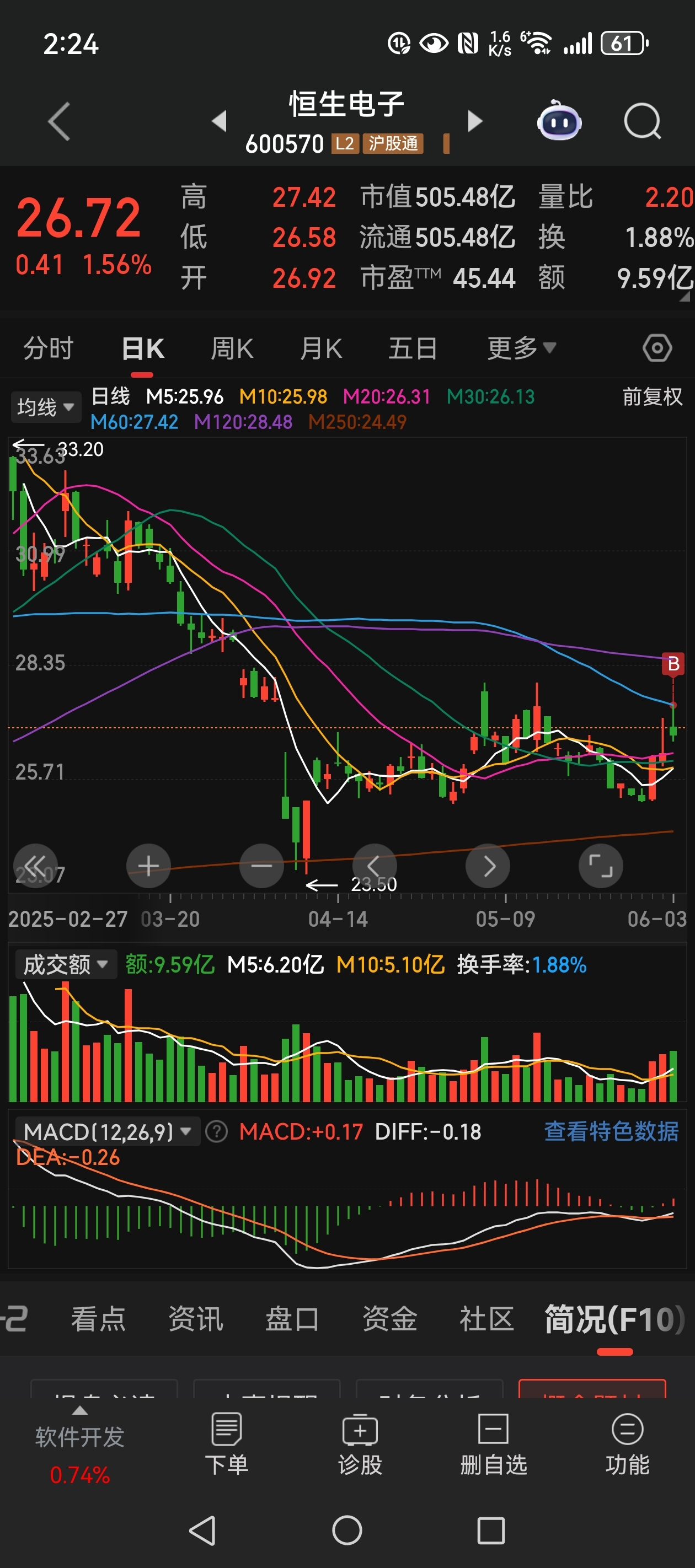Screen dimensions: 695x1568
Task: Tap Android back navigation button
Action: pyautogui.click(x=203, y=1531)
